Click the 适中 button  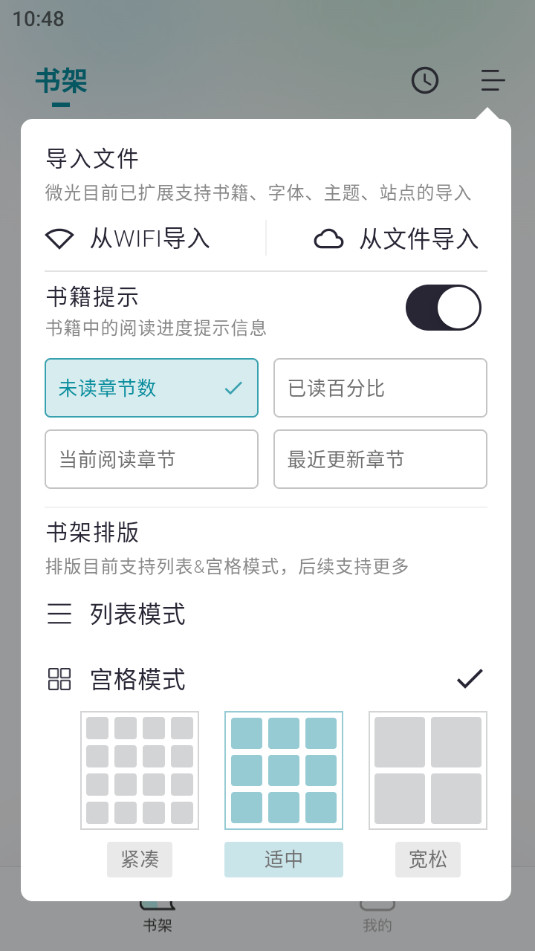point(283,859)
